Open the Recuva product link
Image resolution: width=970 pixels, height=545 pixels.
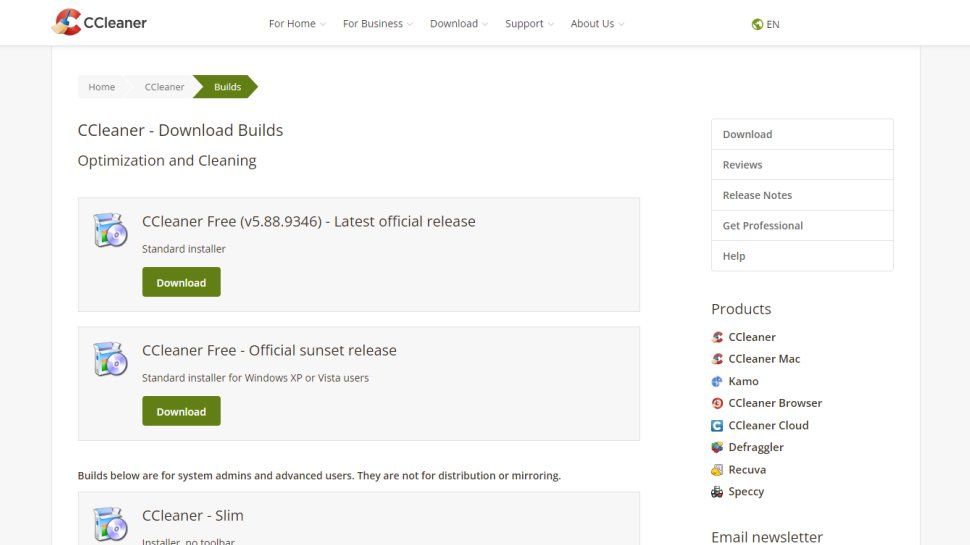point(747,470)
